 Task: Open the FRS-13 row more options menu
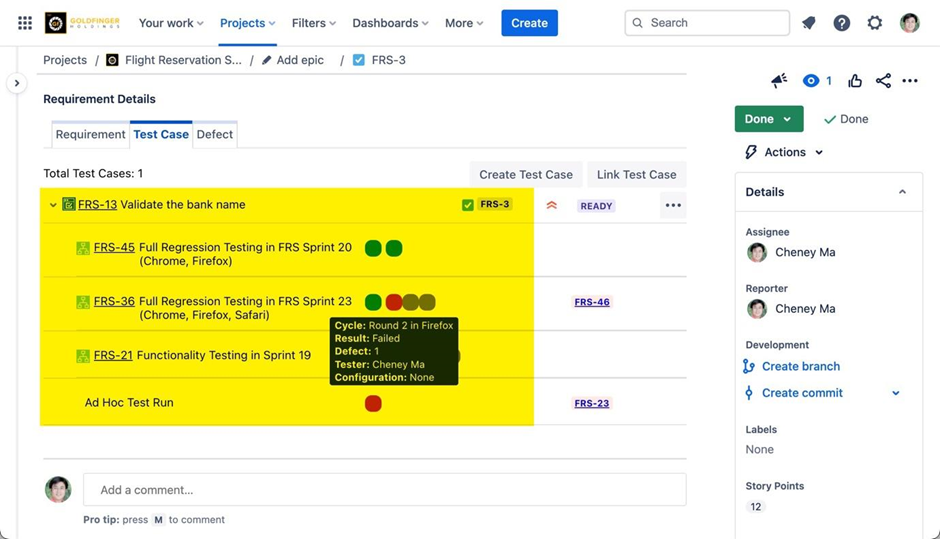coord(673,205)
